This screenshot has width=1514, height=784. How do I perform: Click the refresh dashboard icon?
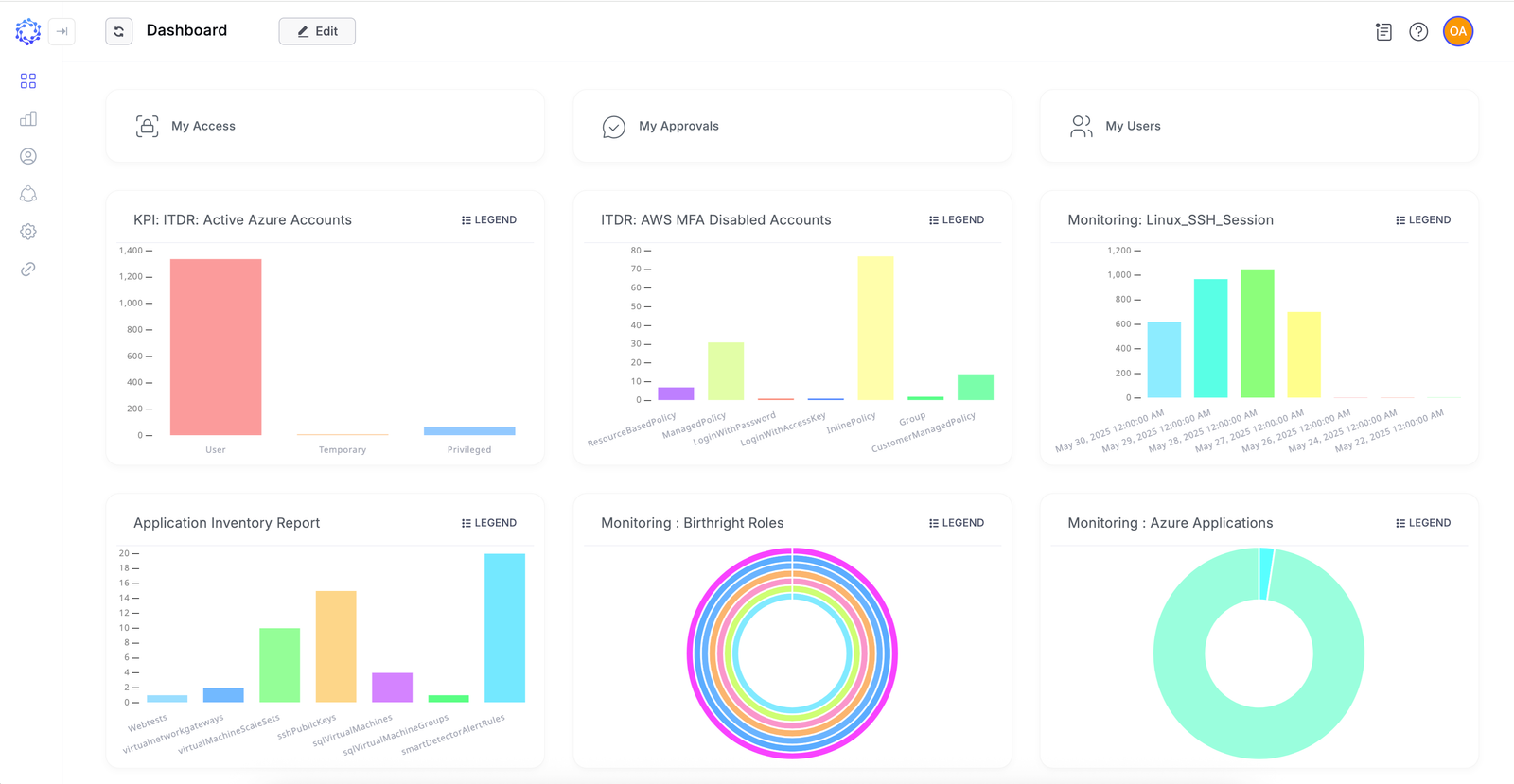119,31
